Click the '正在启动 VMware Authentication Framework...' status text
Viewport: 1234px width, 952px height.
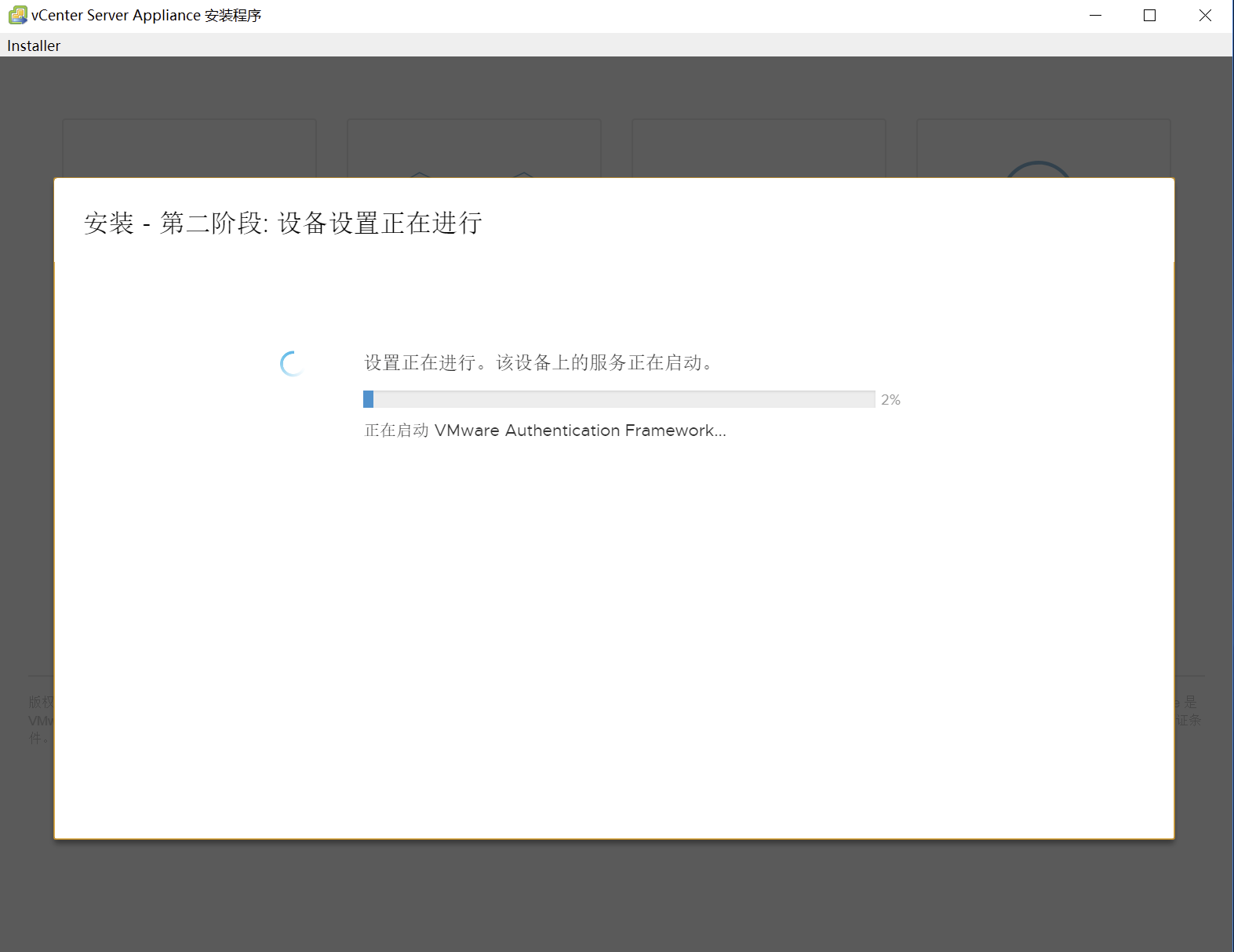pos(545,431)
